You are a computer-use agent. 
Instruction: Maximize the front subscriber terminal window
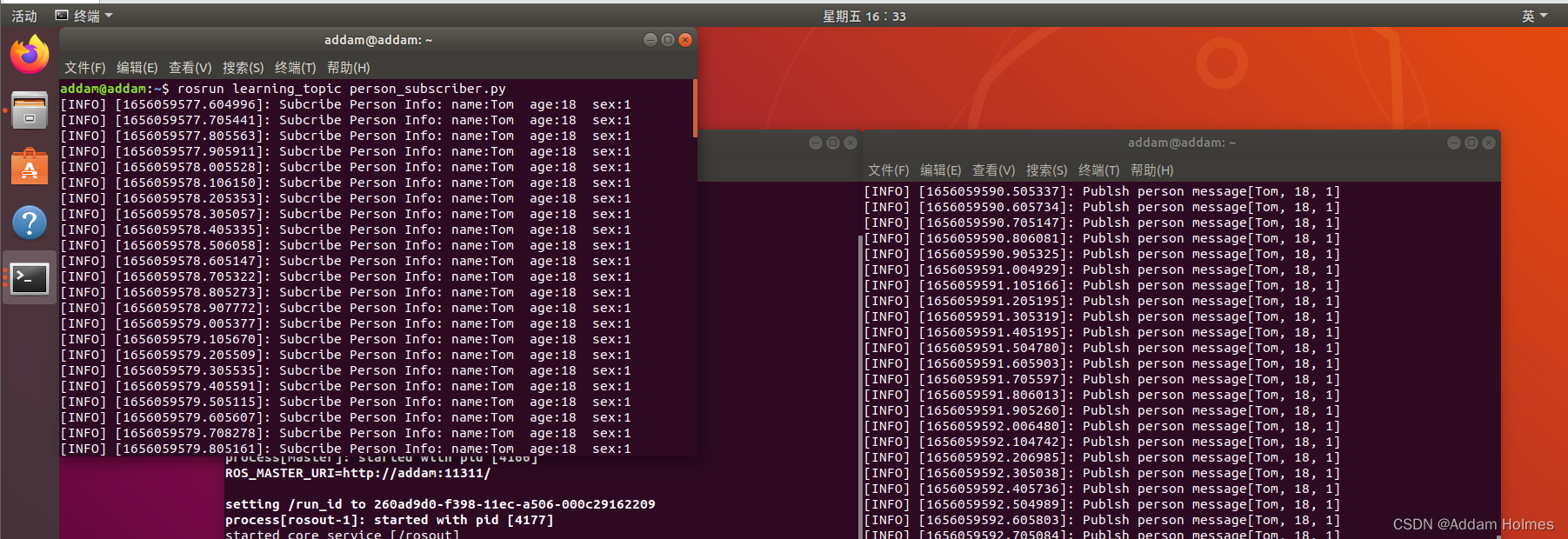pyautogui.click(x=668, y=40)
